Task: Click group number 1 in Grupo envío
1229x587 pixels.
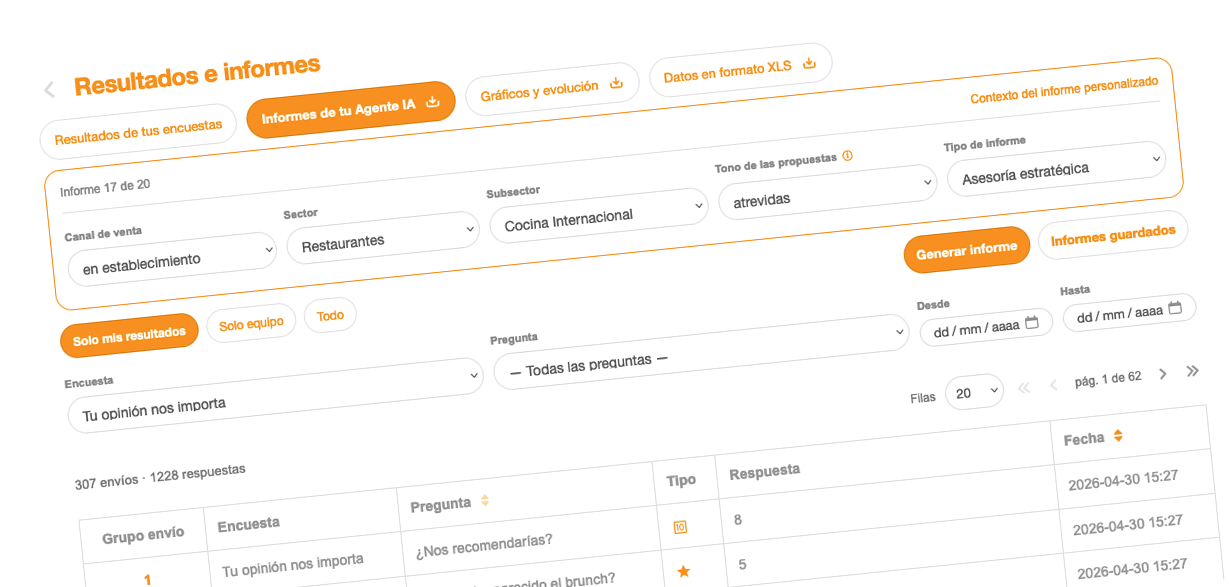Action: [147, 579]
